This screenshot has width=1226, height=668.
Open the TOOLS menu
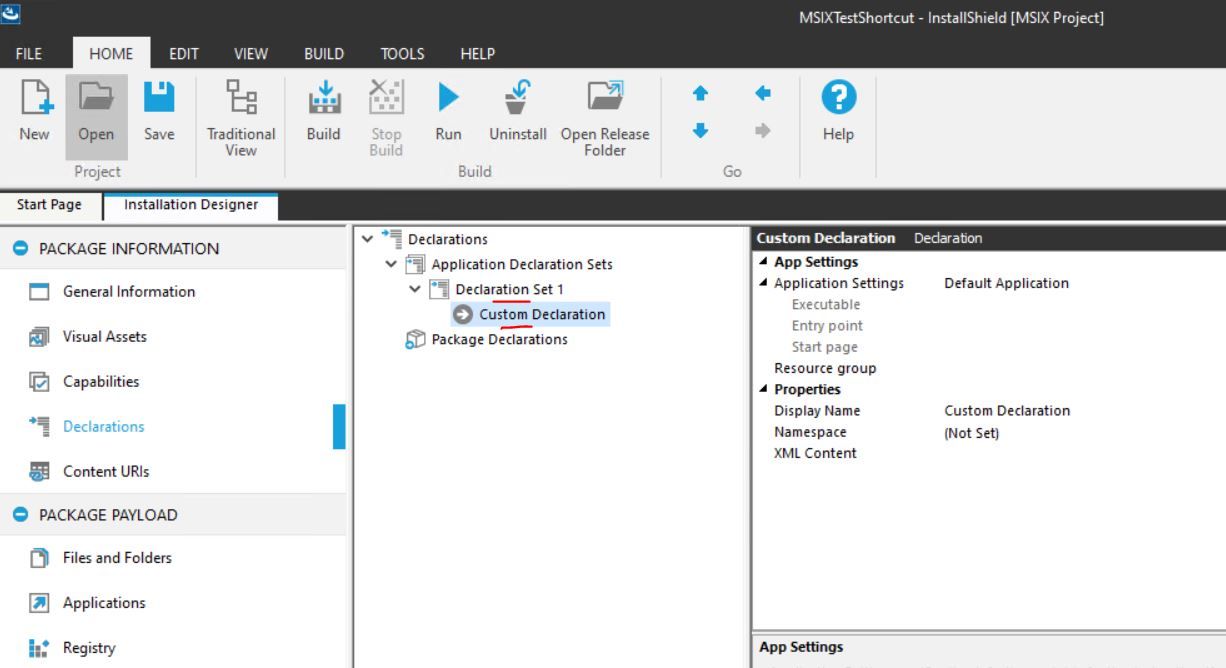pos(401,53)
